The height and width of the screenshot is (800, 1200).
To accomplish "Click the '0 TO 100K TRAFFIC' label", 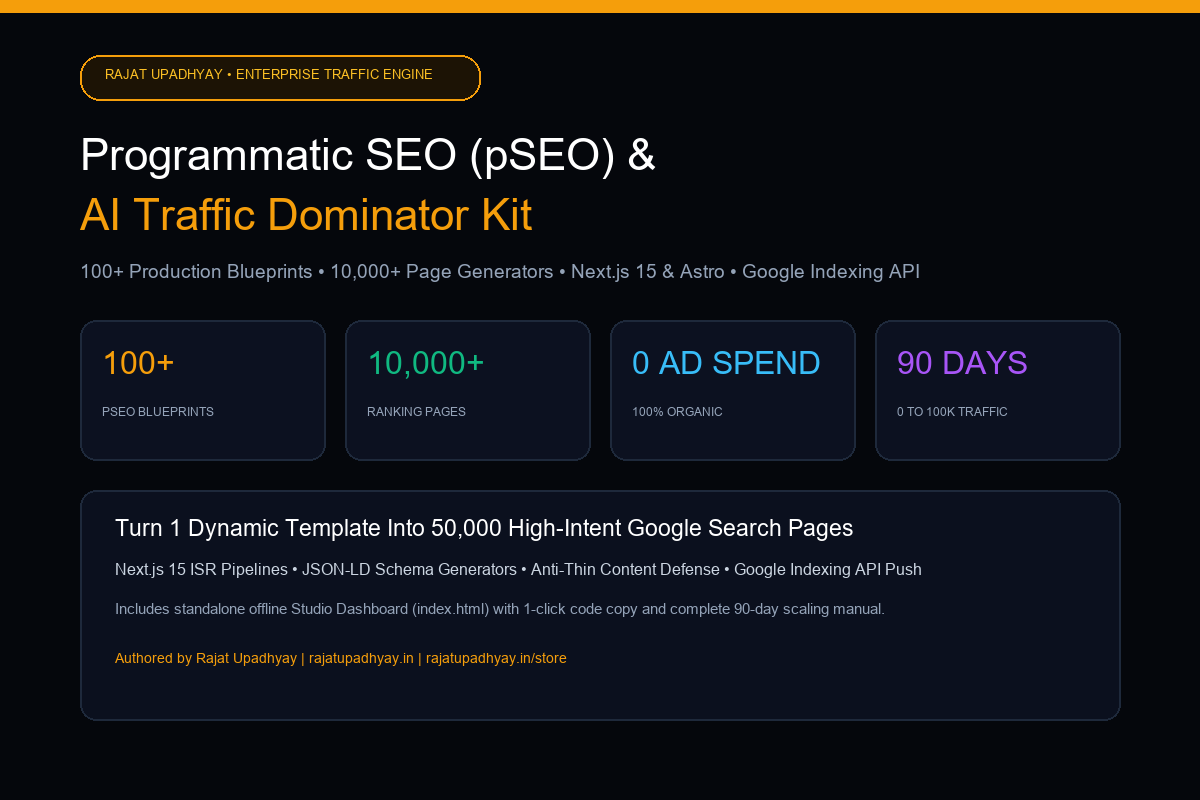I will pyautogui.click(x=952, y=412).
